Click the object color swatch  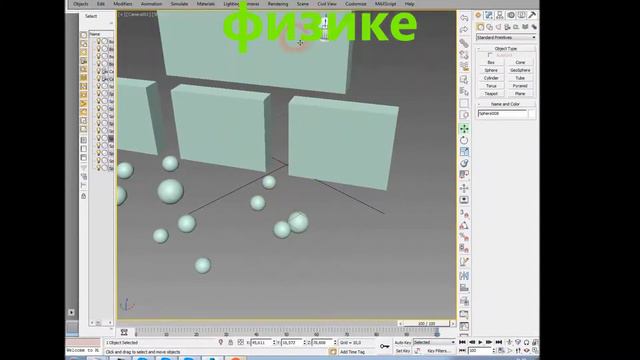pos(532,114)
